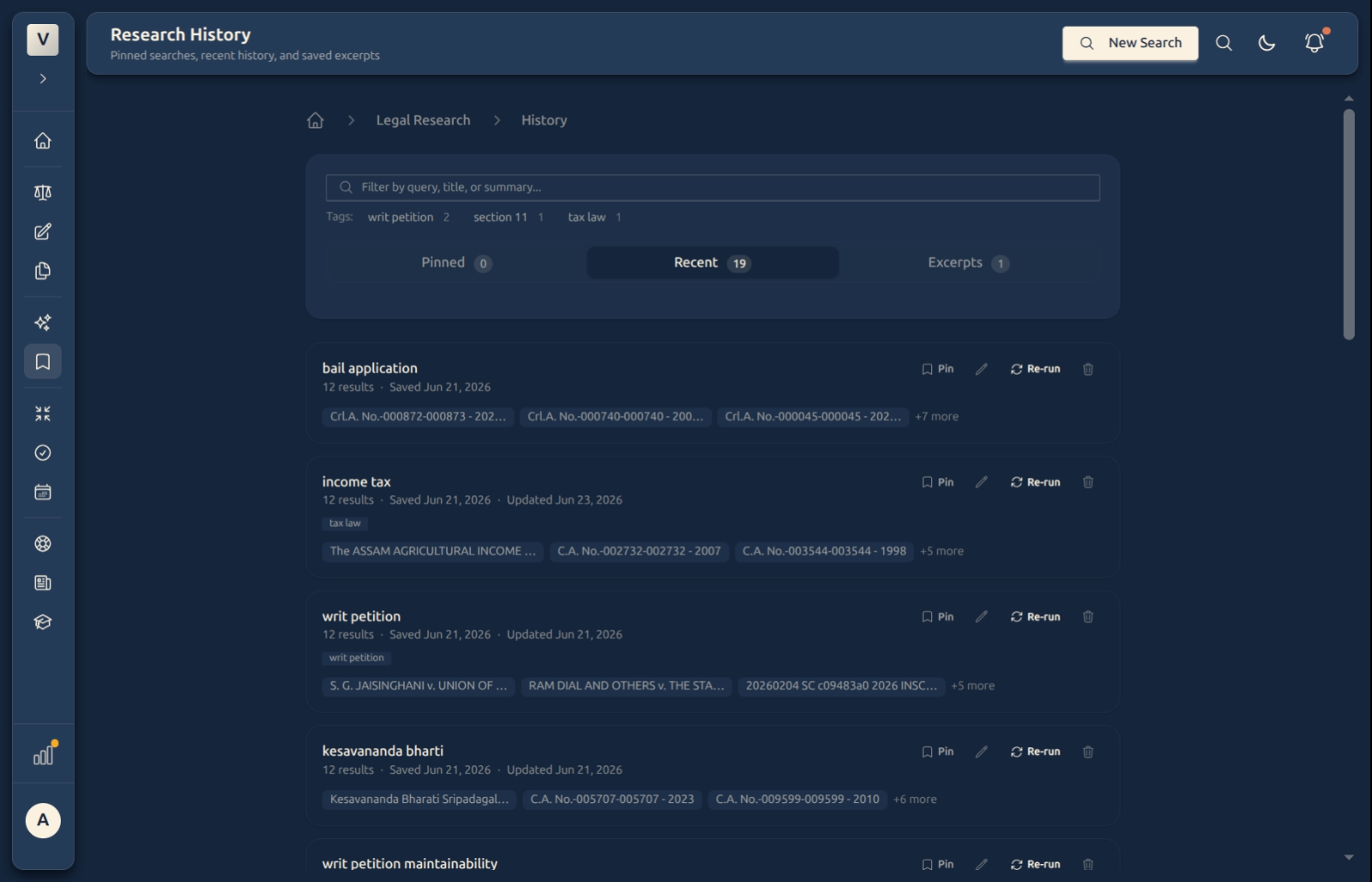The width and height of the screenshot is (1372, 882).
Task: Click the tax law tag on the income tax entry
Action: pyautogui.click(x=345, y=523)
